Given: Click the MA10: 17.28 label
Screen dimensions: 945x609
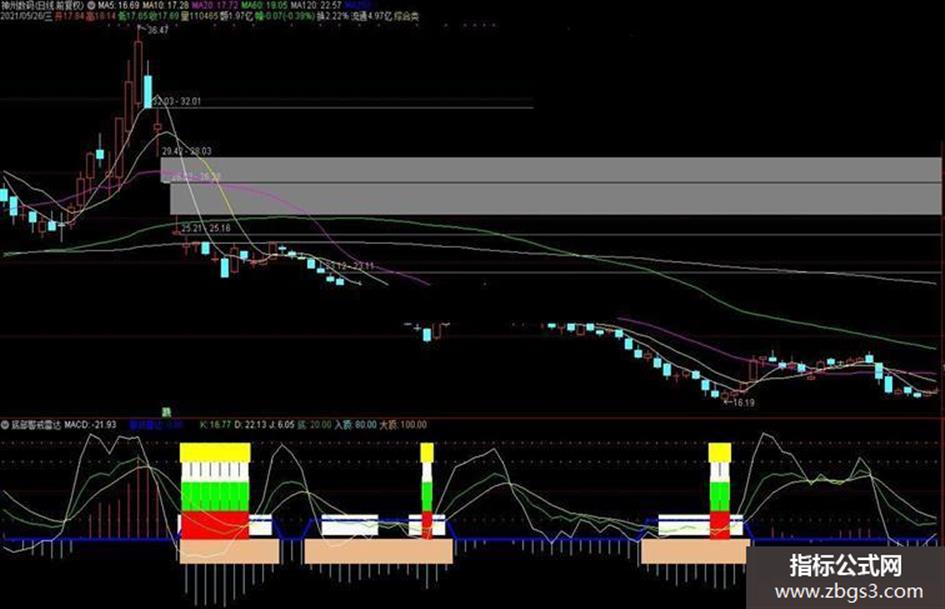Looking at the screenshot, I should click(x=165, y=5).
